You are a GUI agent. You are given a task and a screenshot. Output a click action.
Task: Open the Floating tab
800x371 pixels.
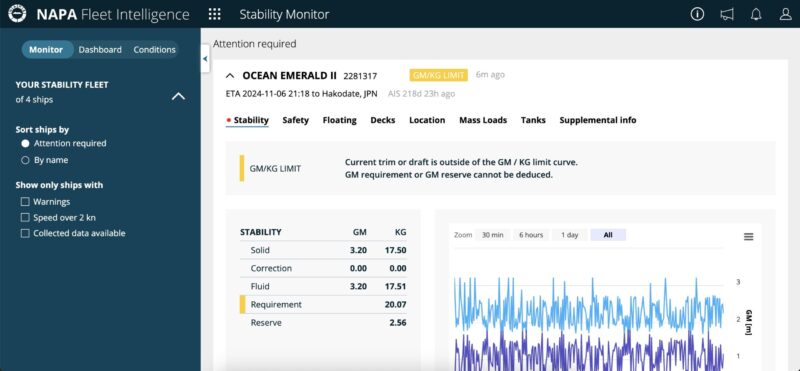tap(339, 120)
